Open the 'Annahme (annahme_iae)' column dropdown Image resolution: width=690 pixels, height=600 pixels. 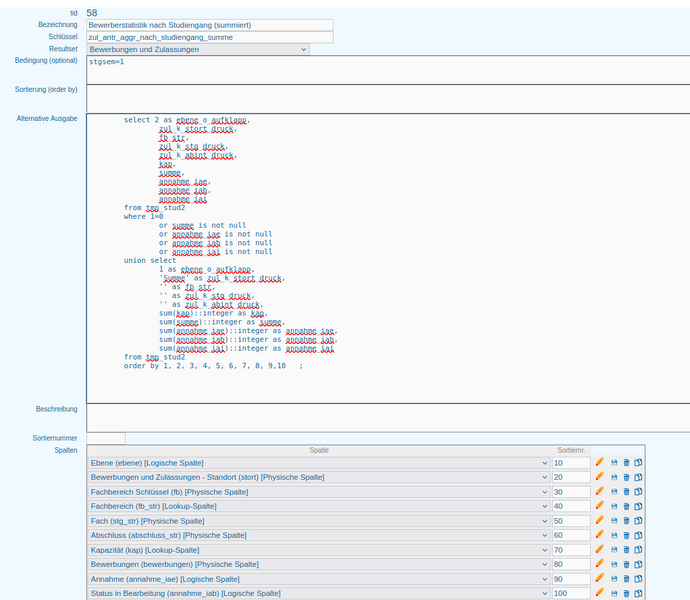pyautogui.click(x=319, y=579)
